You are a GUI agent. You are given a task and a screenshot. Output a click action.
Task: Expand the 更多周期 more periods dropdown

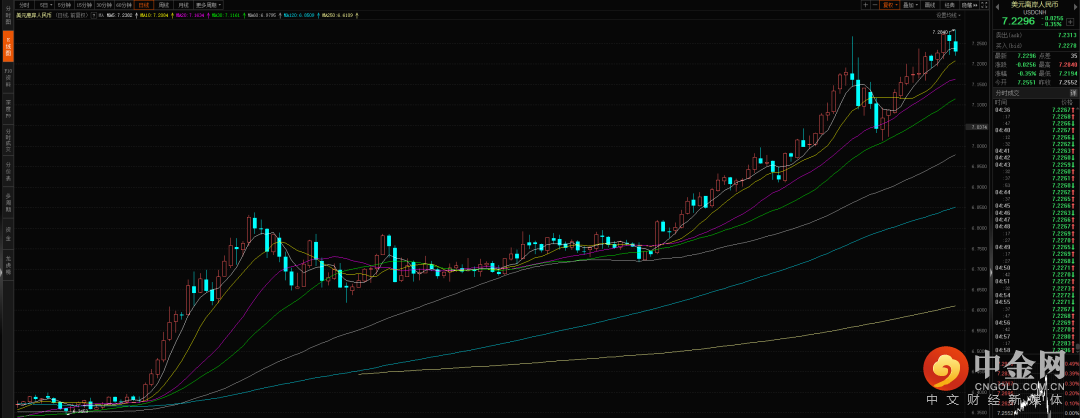[208, 5]
